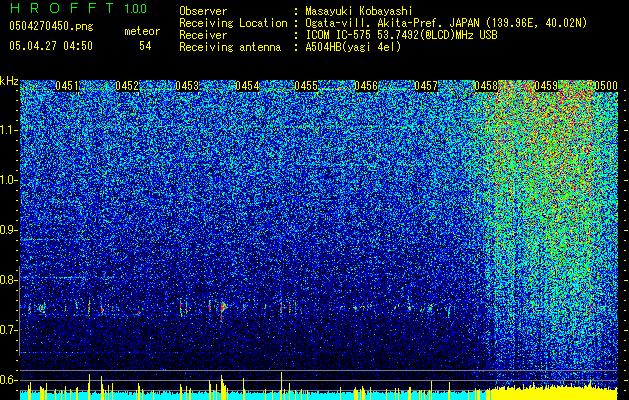Click the 0453 time marker

pos(187,86)
